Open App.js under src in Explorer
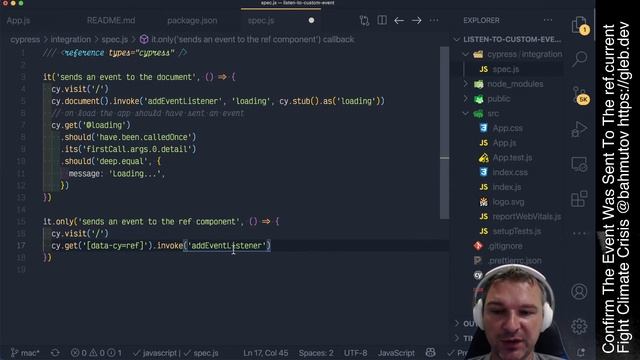Screen dimensions: 640x360 coord(504,143)
